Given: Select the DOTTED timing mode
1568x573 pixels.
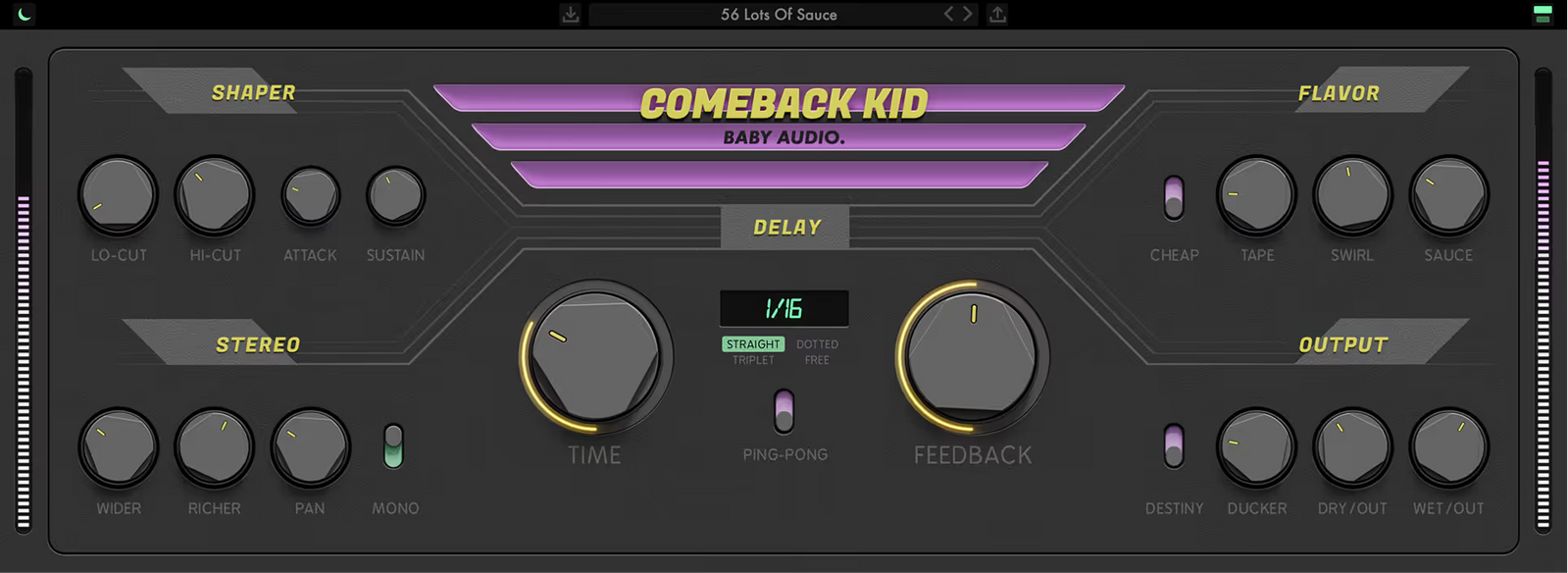Looking at the screenshot, I should click(817, 344).
